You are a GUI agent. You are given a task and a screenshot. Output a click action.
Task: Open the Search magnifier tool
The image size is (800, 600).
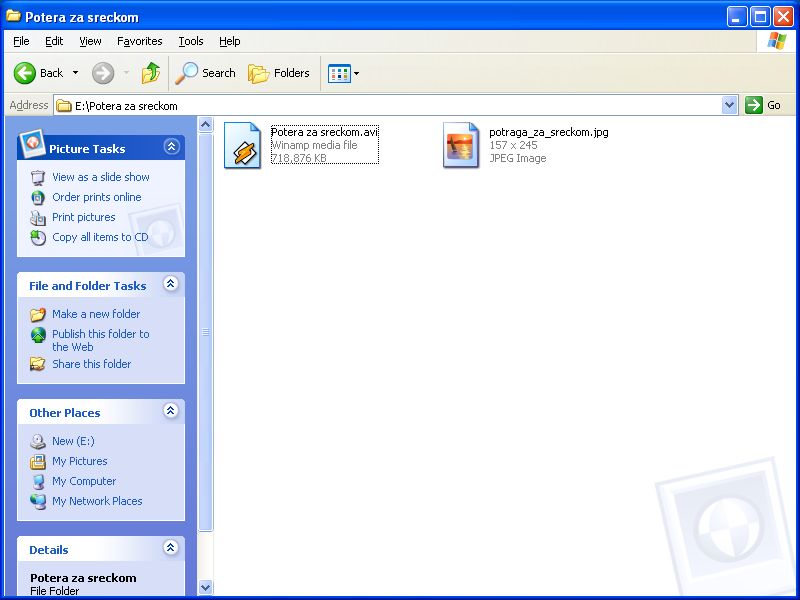point(205,73)
